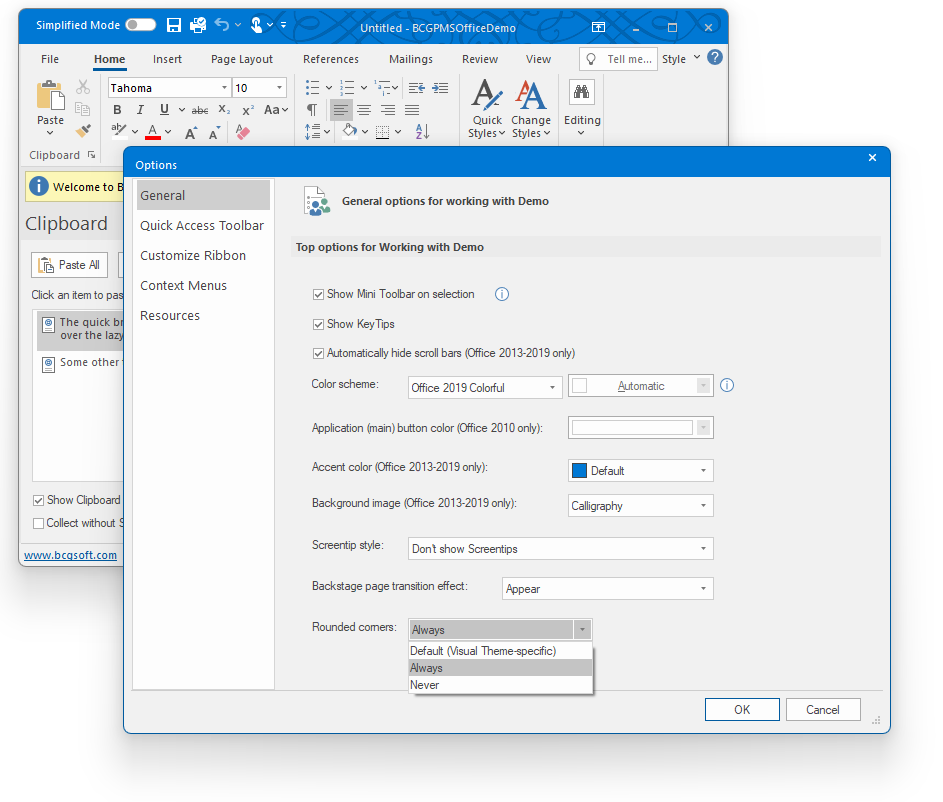This screenshot has height=802, width=943.
Task: Switch to the Mailings ribbon tab
Action: click(x=410, y=59)
